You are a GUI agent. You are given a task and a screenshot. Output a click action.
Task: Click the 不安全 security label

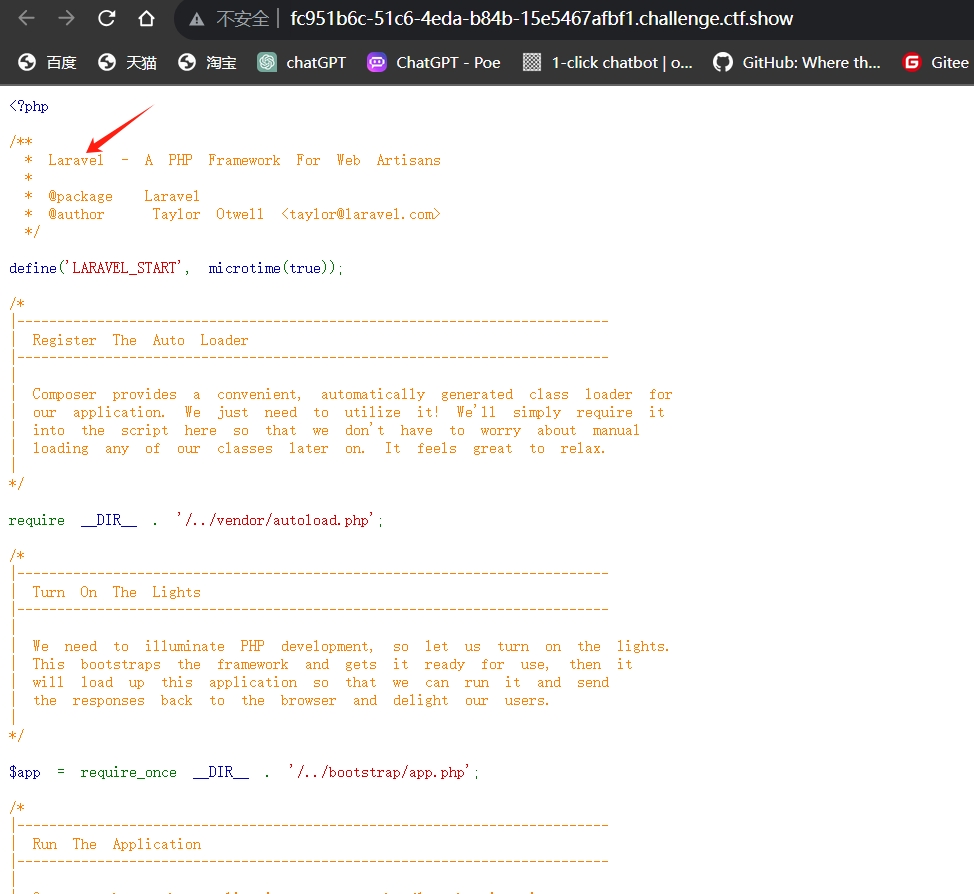242,19
